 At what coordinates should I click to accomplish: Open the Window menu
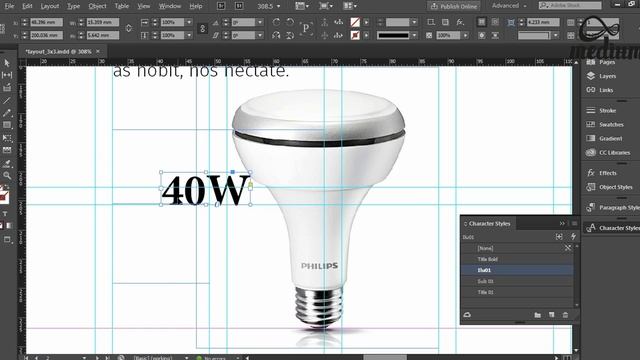click(x=170, y=6)
